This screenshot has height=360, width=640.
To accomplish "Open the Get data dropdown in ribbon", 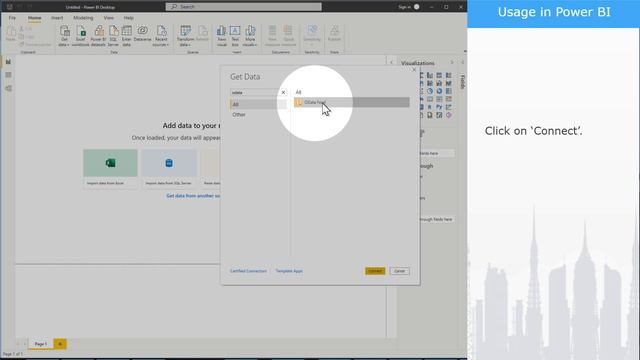I will pos(64,36).
